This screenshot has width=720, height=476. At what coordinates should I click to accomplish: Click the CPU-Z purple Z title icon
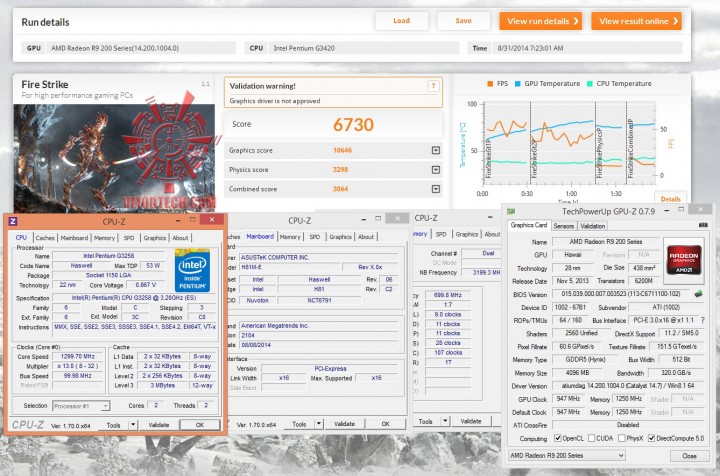pyautogui.click(x=13, y=221)
